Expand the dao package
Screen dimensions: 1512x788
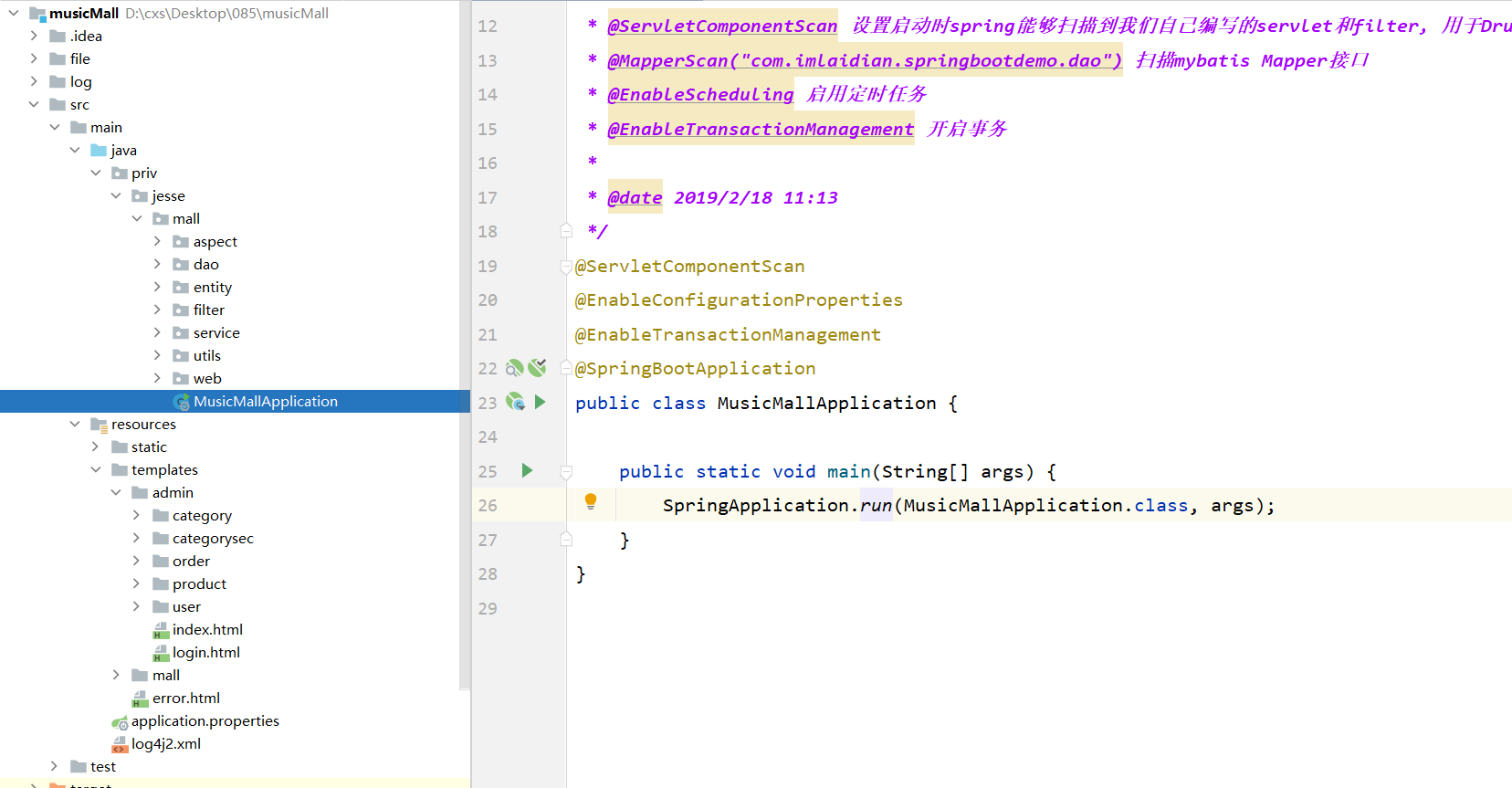click(x=157, y=265)
